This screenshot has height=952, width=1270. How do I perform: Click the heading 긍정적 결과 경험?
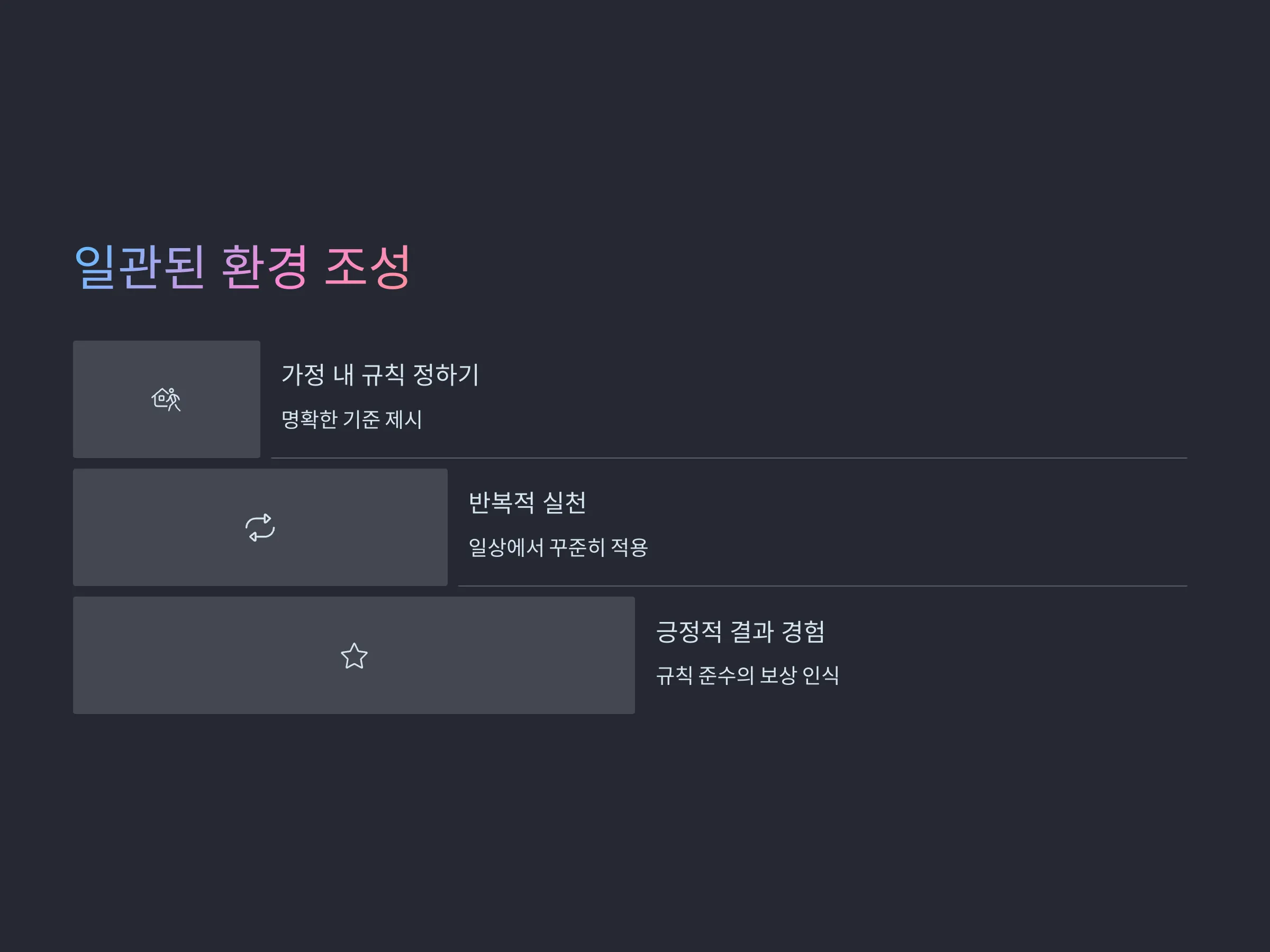pyautogui.click(x=740, y=631)
